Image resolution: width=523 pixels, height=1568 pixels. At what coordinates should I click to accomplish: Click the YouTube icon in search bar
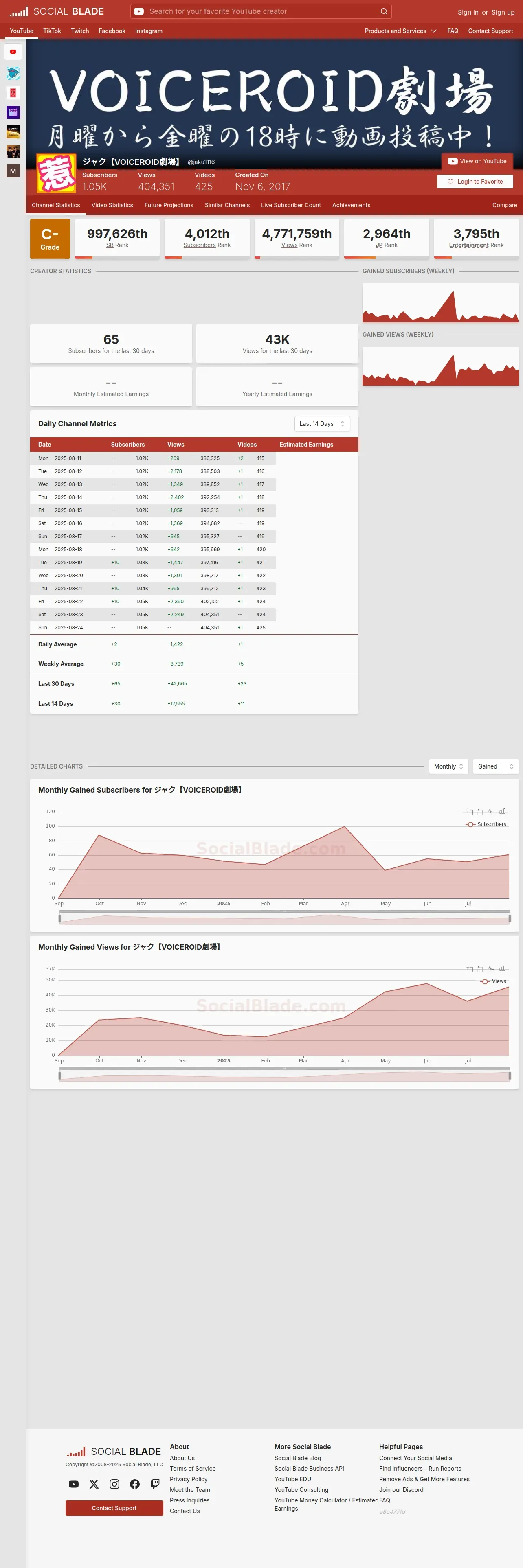(139, 11)
